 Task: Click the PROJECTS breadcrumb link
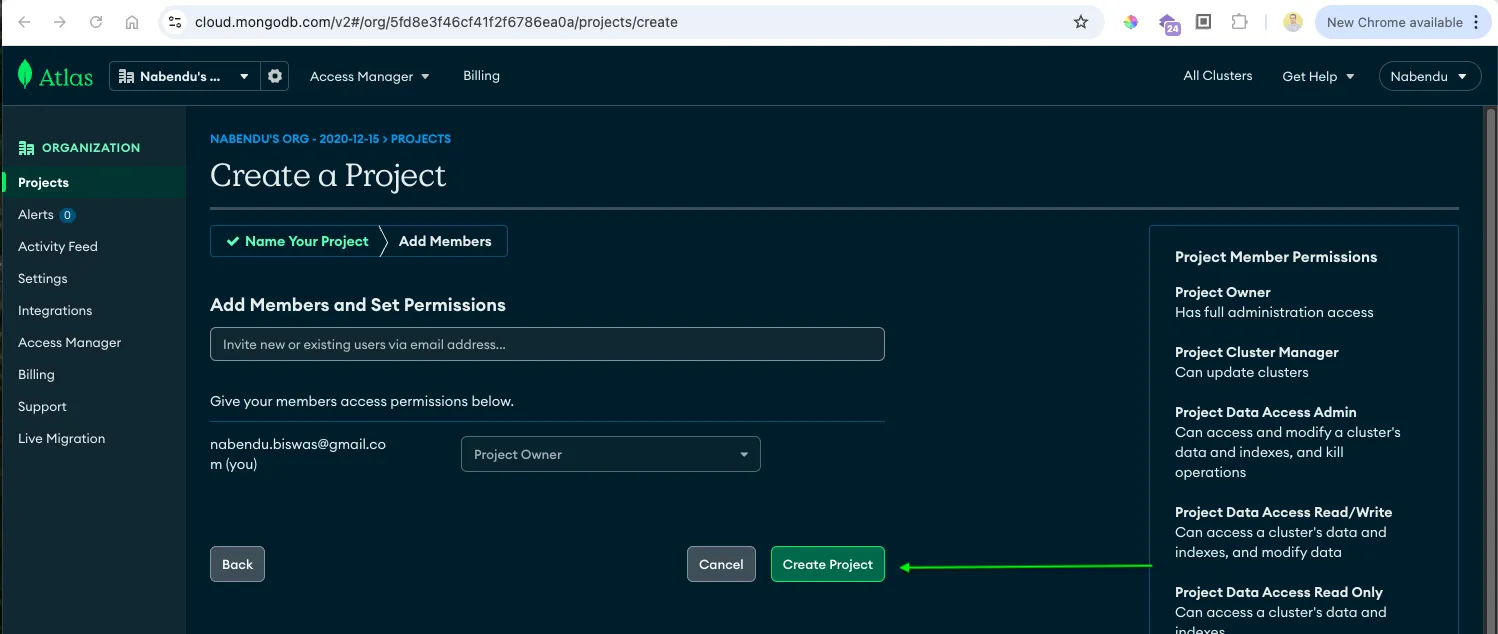click(421, 139)
